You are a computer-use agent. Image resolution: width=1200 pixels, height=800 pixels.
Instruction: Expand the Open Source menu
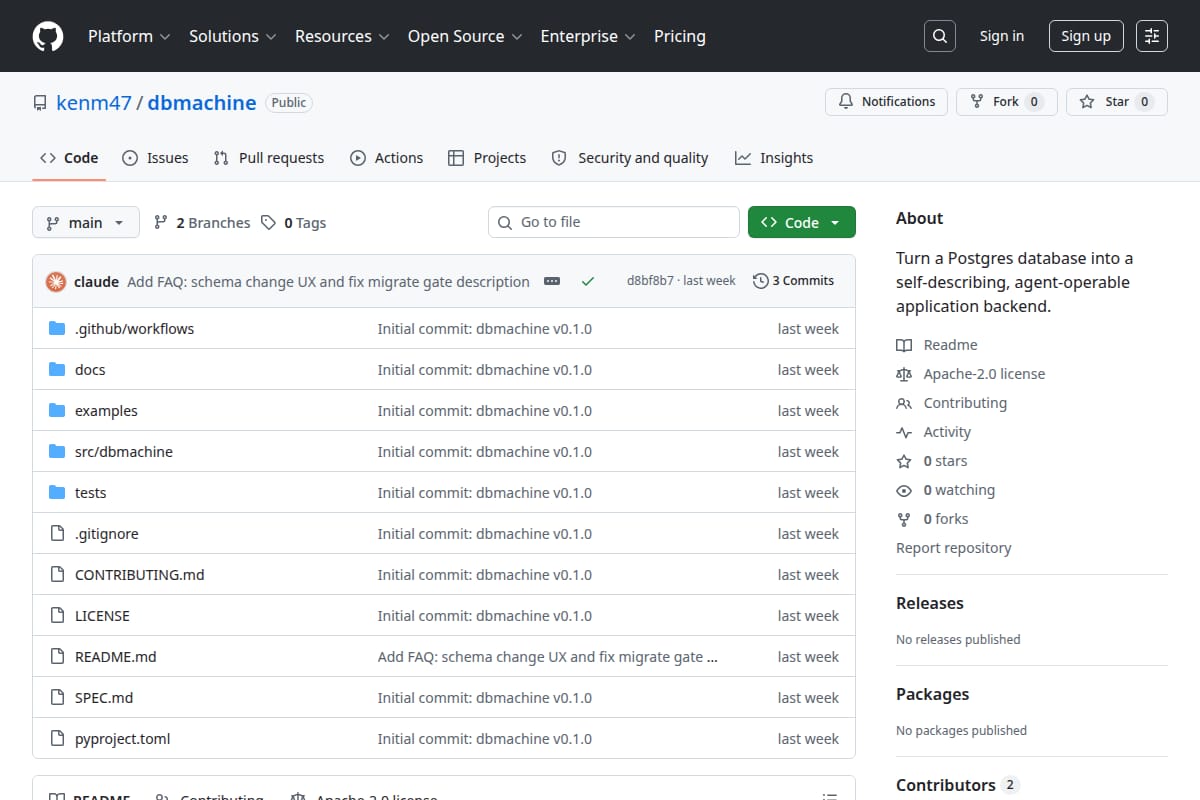pyautogui.click(x=465, y=36)
